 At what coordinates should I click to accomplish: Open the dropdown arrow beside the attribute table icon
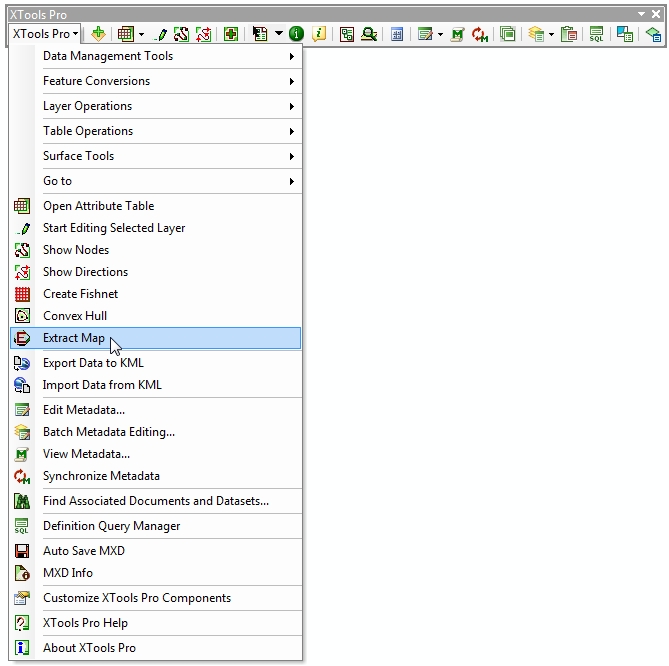tap(141, 34)
